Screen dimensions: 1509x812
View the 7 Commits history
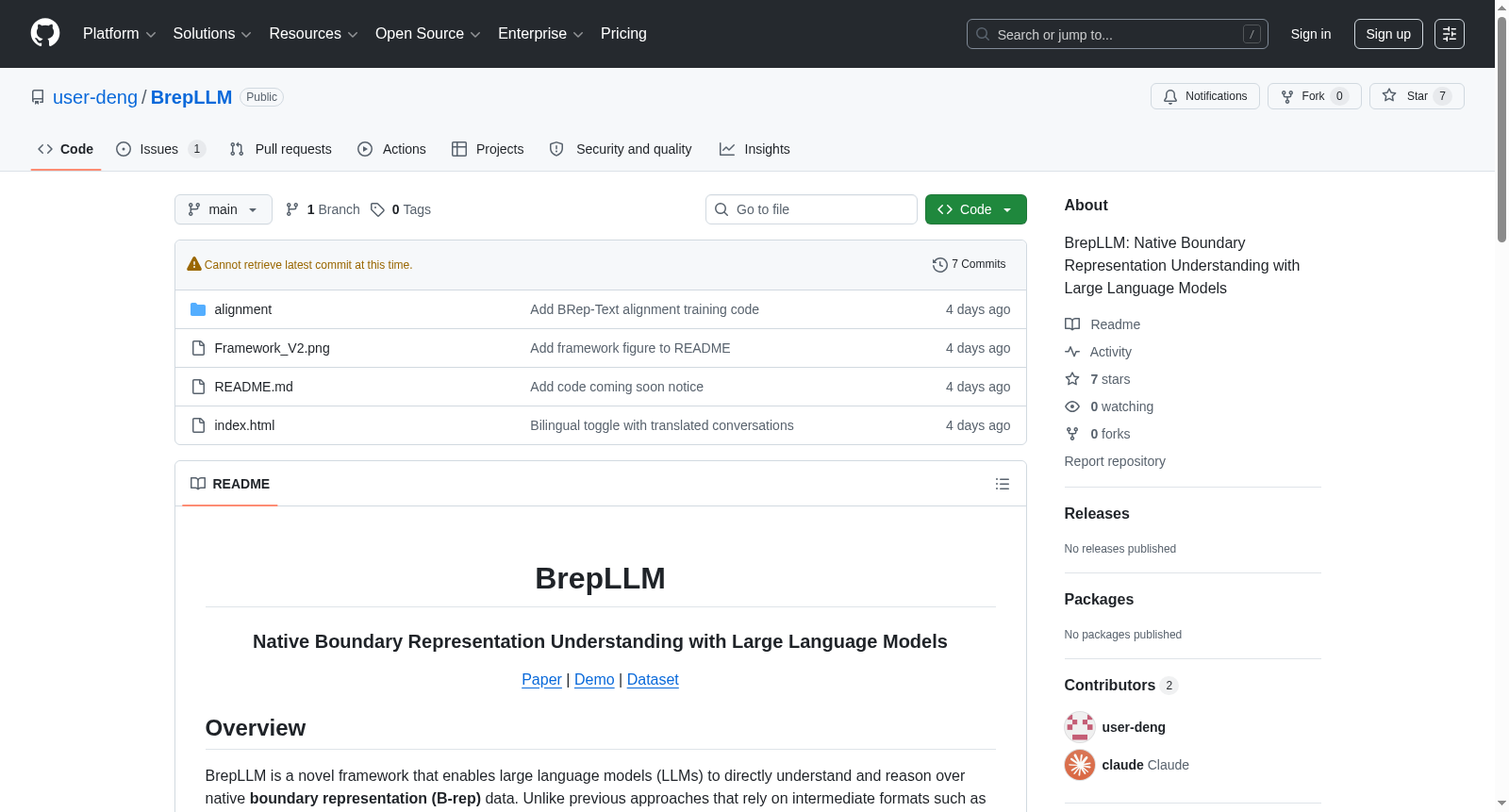[969, 265]
